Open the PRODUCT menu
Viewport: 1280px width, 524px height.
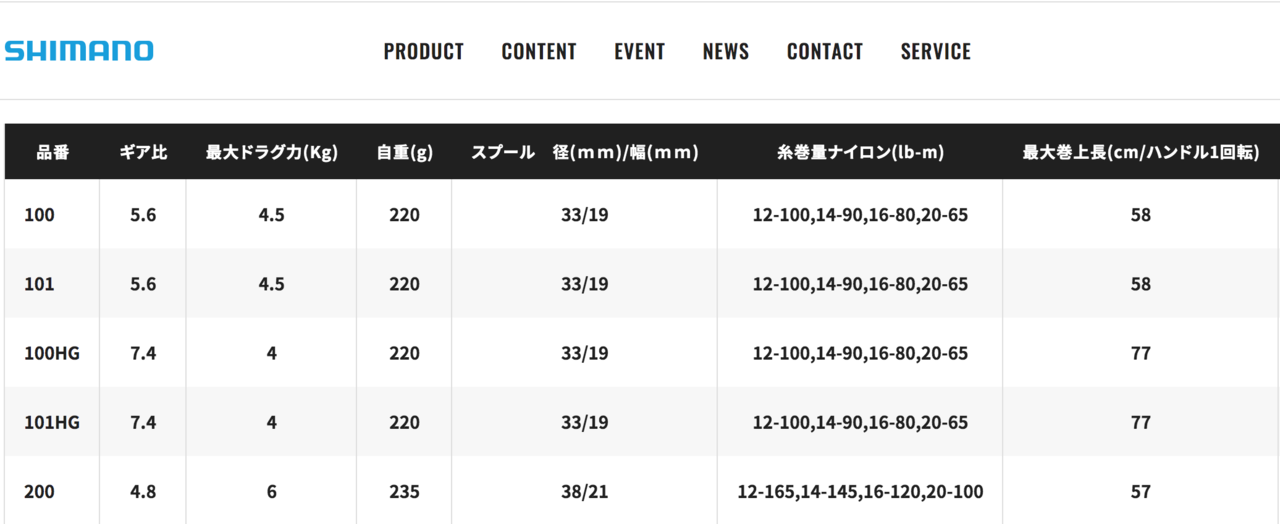point(424,51)
